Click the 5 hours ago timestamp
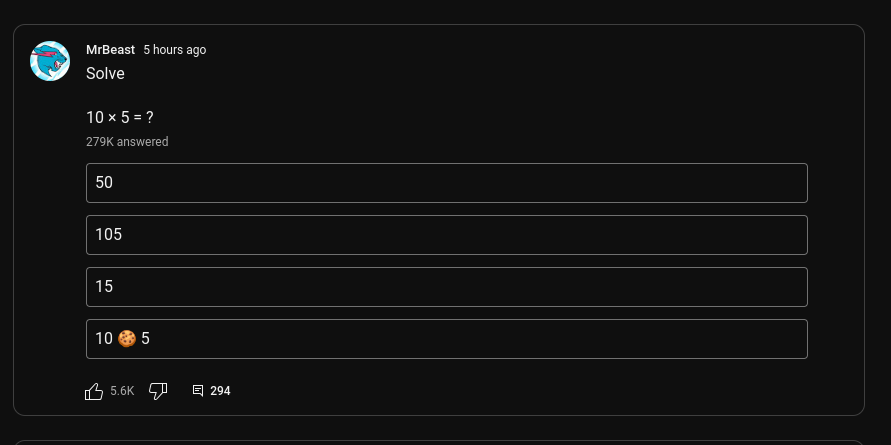Image resolution: width=891 pixels, height=445 pixels. coord(174,50)
